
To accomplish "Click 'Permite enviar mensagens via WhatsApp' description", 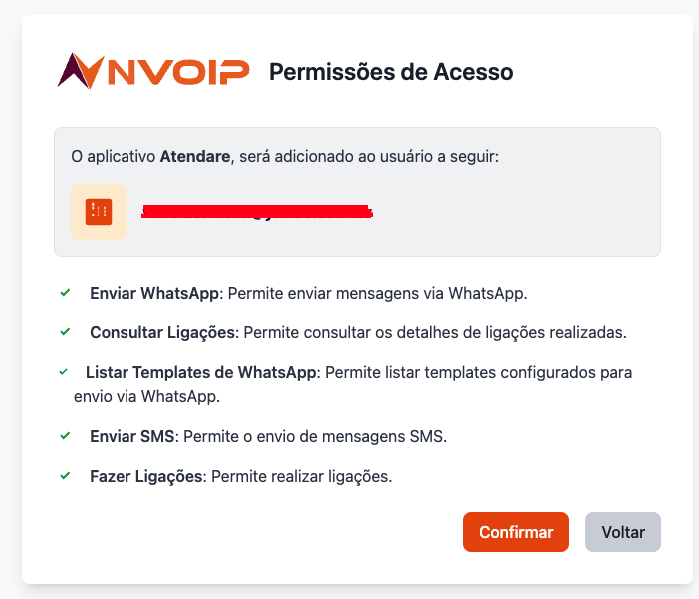I will click(378, 294).
